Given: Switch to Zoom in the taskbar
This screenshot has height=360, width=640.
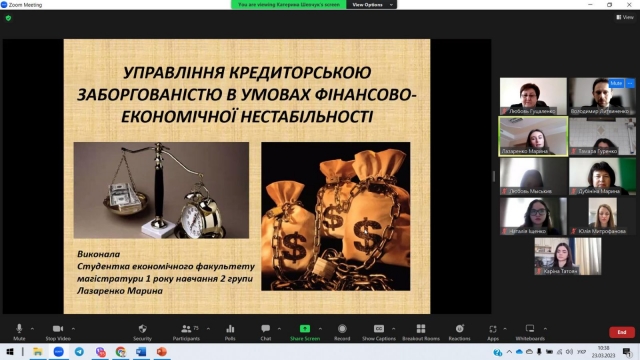Looking at the screenshot, I should coord(58,351).
